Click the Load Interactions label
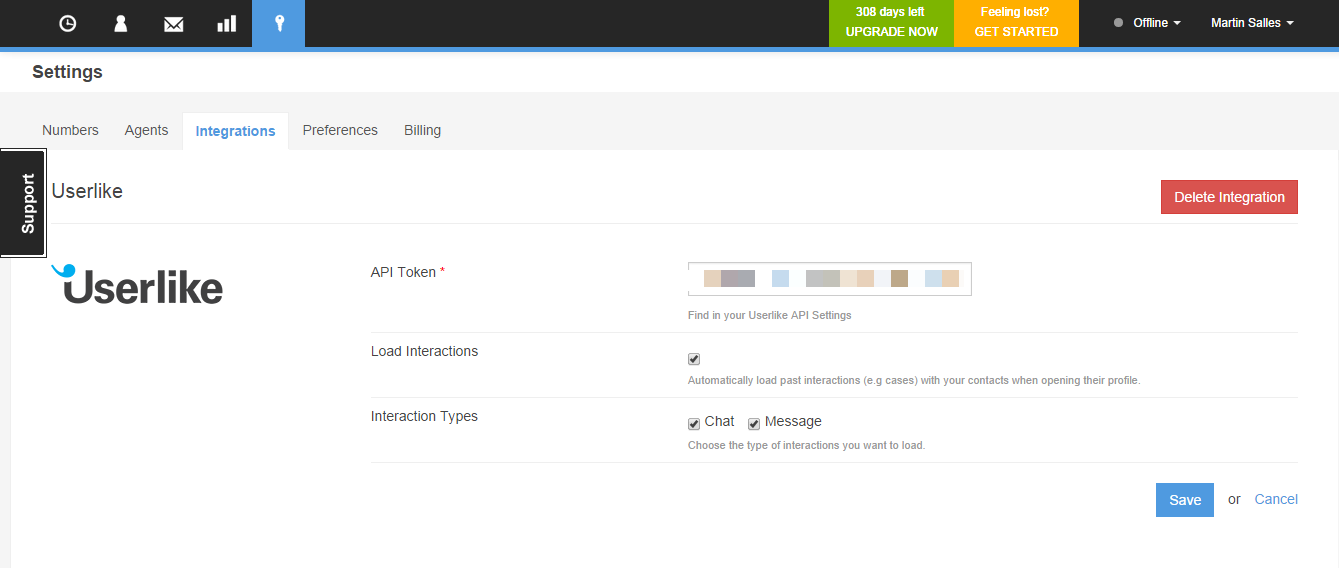Viewport: 1339px width, 568px height. point(424,351)
